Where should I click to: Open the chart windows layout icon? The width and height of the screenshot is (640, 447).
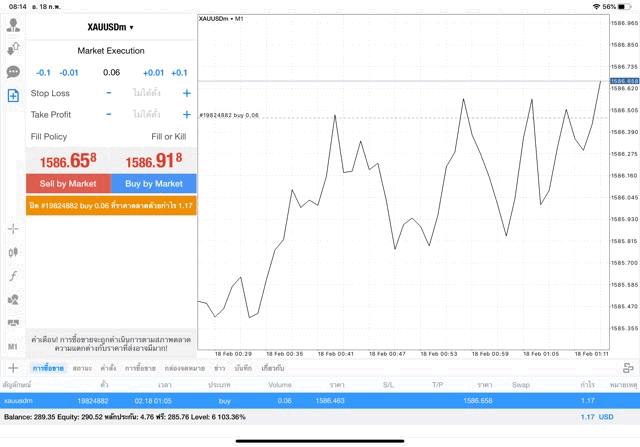[x=13, y=323]
